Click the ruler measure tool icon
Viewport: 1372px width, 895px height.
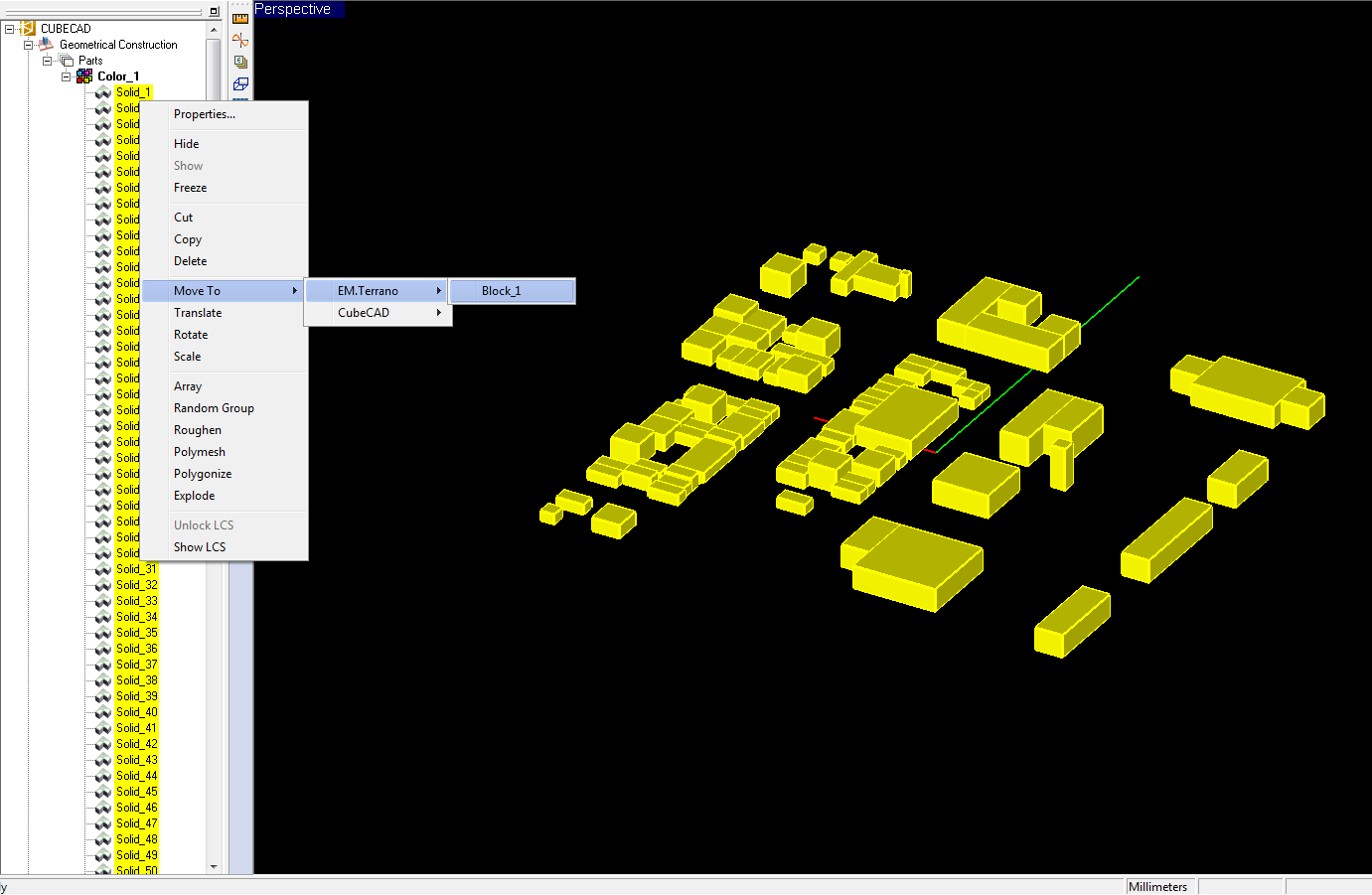(x=240, y=18)
